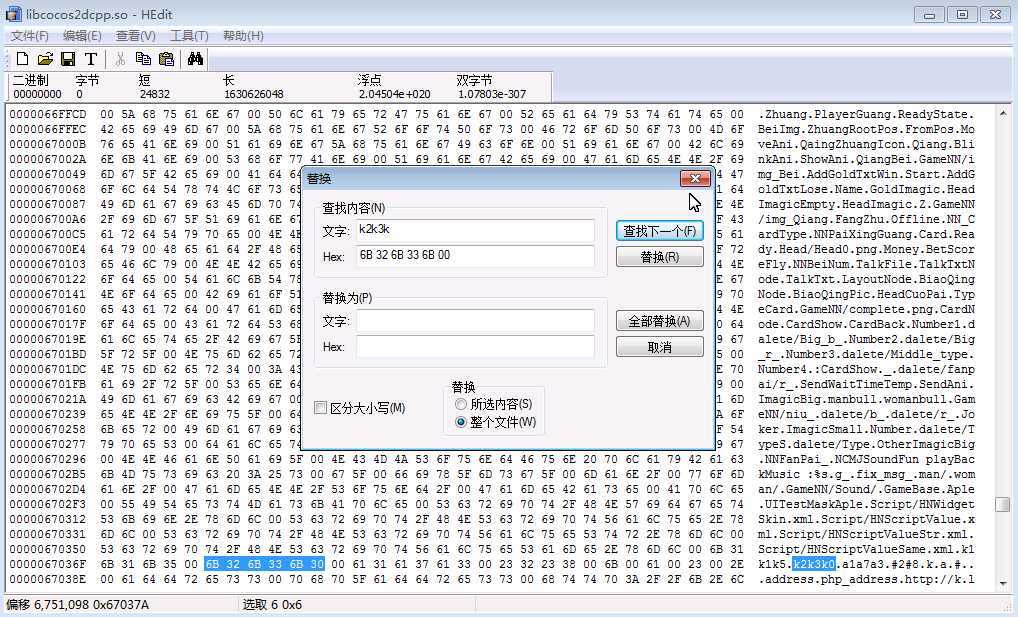Click the highlighted hex bytes 6B 32 6B 33 6B 30
This screenshot has height=617, width=1018.
pyautogui.click(x=264, y=564)
